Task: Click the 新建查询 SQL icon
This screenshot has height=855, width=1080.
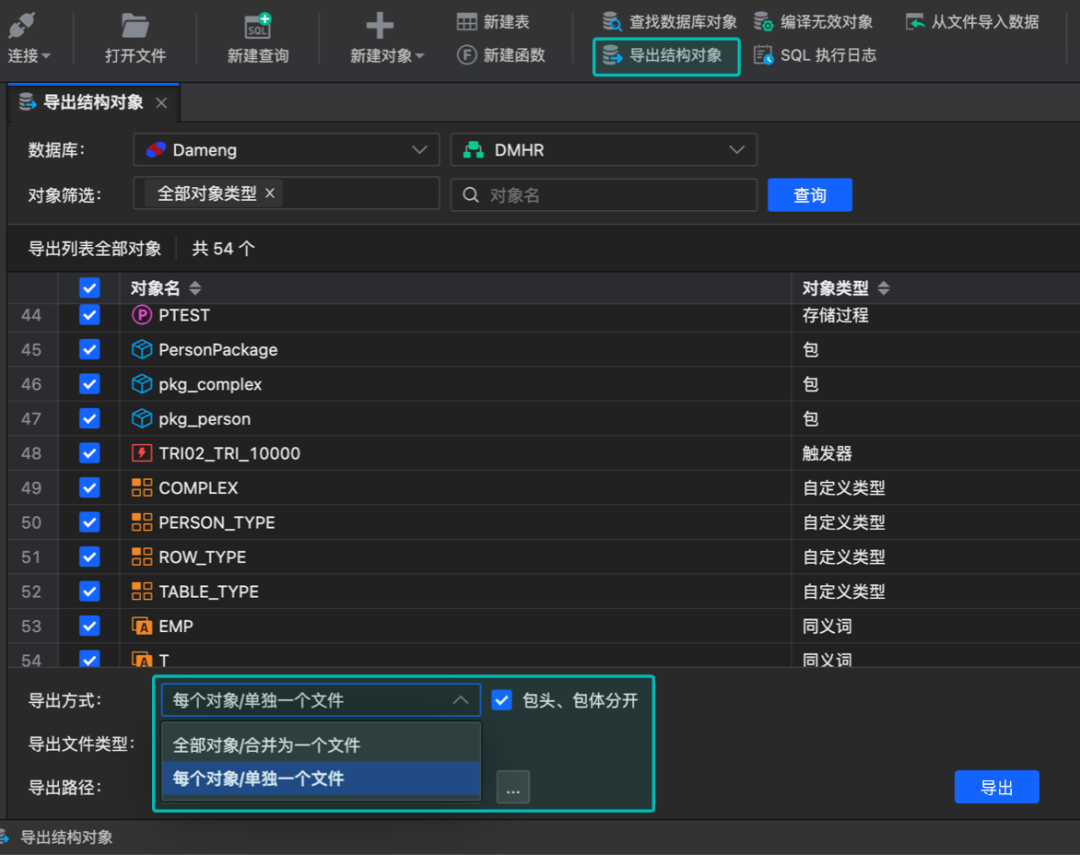Action: pos(258,26)
